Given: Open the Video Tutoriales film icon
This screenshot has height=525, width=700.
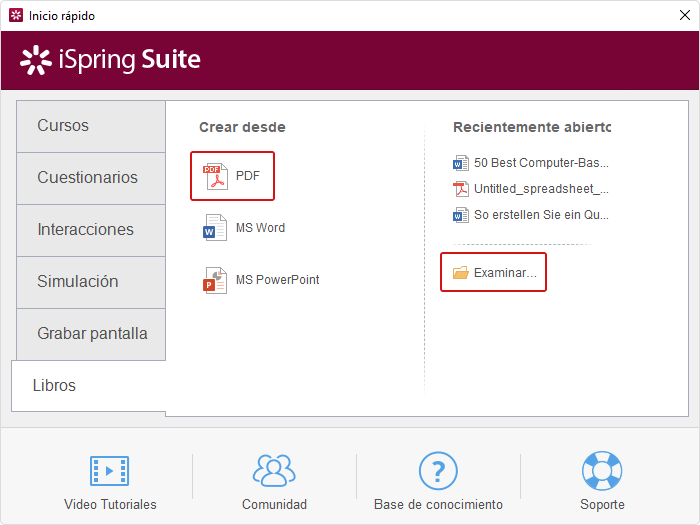Looking at the screenshot, I should (x=109, y=471).
